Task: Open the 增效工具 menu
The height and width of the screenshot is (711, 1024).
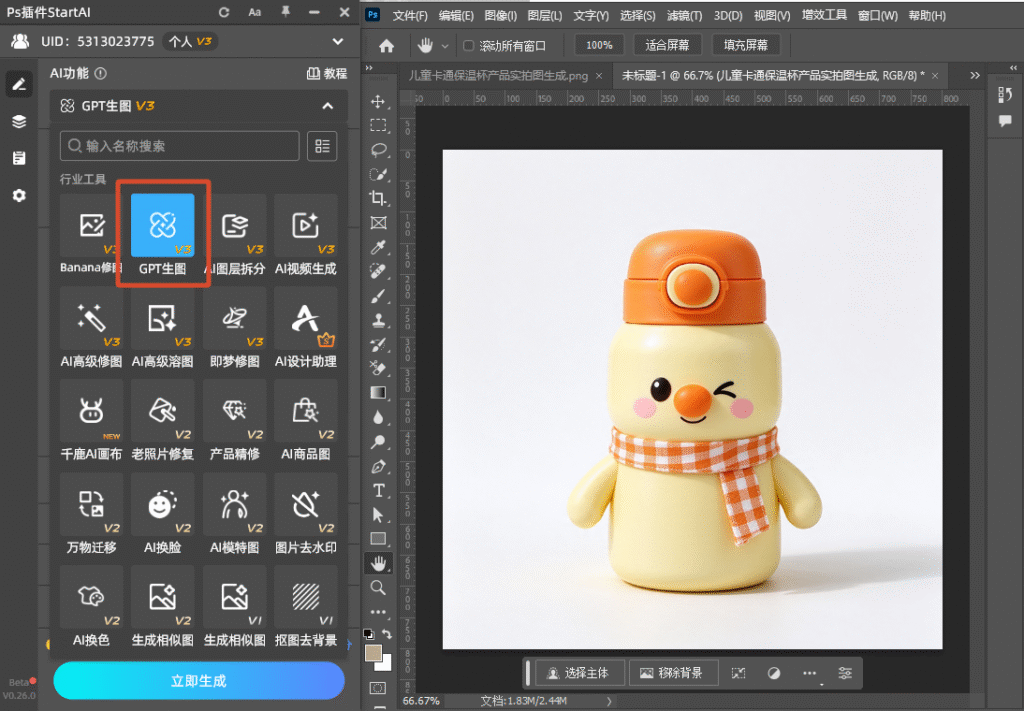Action: click(824, 15)
